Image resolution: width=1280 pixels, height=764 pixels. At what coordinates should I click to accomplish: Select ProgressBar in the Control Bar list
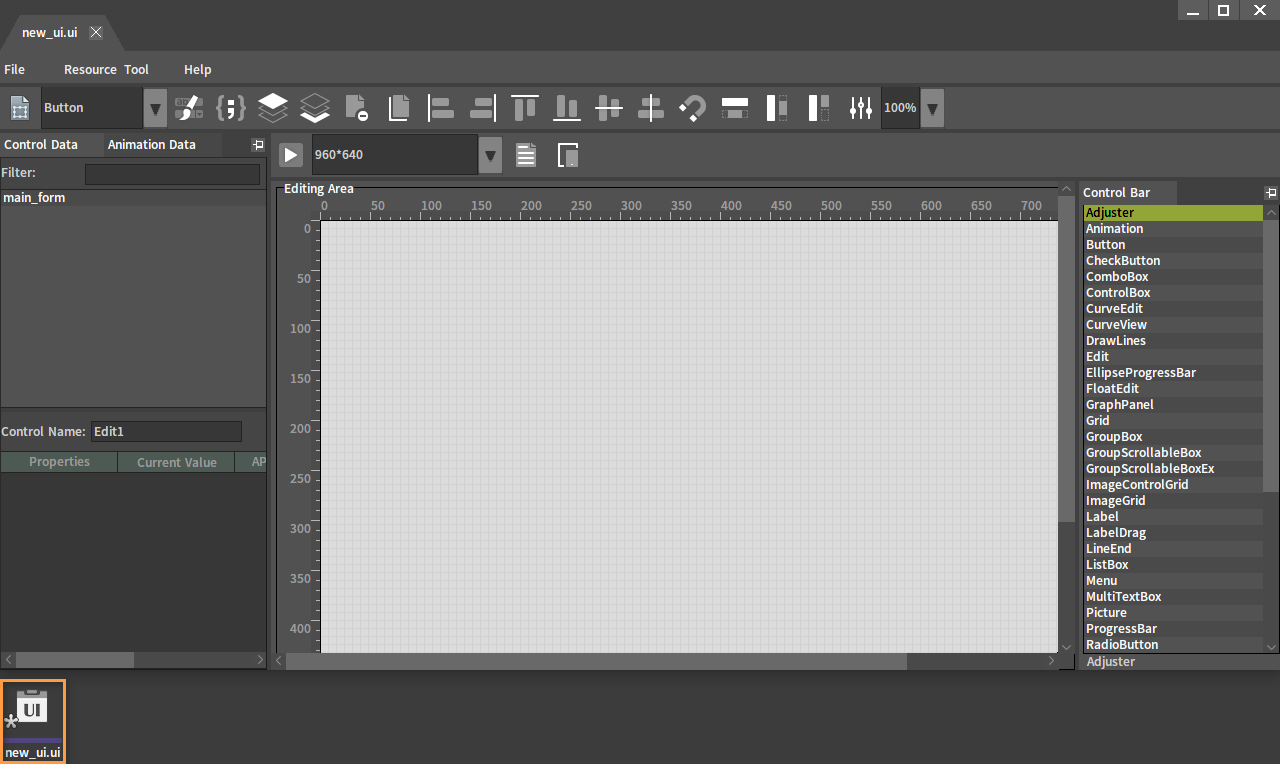pos(1173,629)
